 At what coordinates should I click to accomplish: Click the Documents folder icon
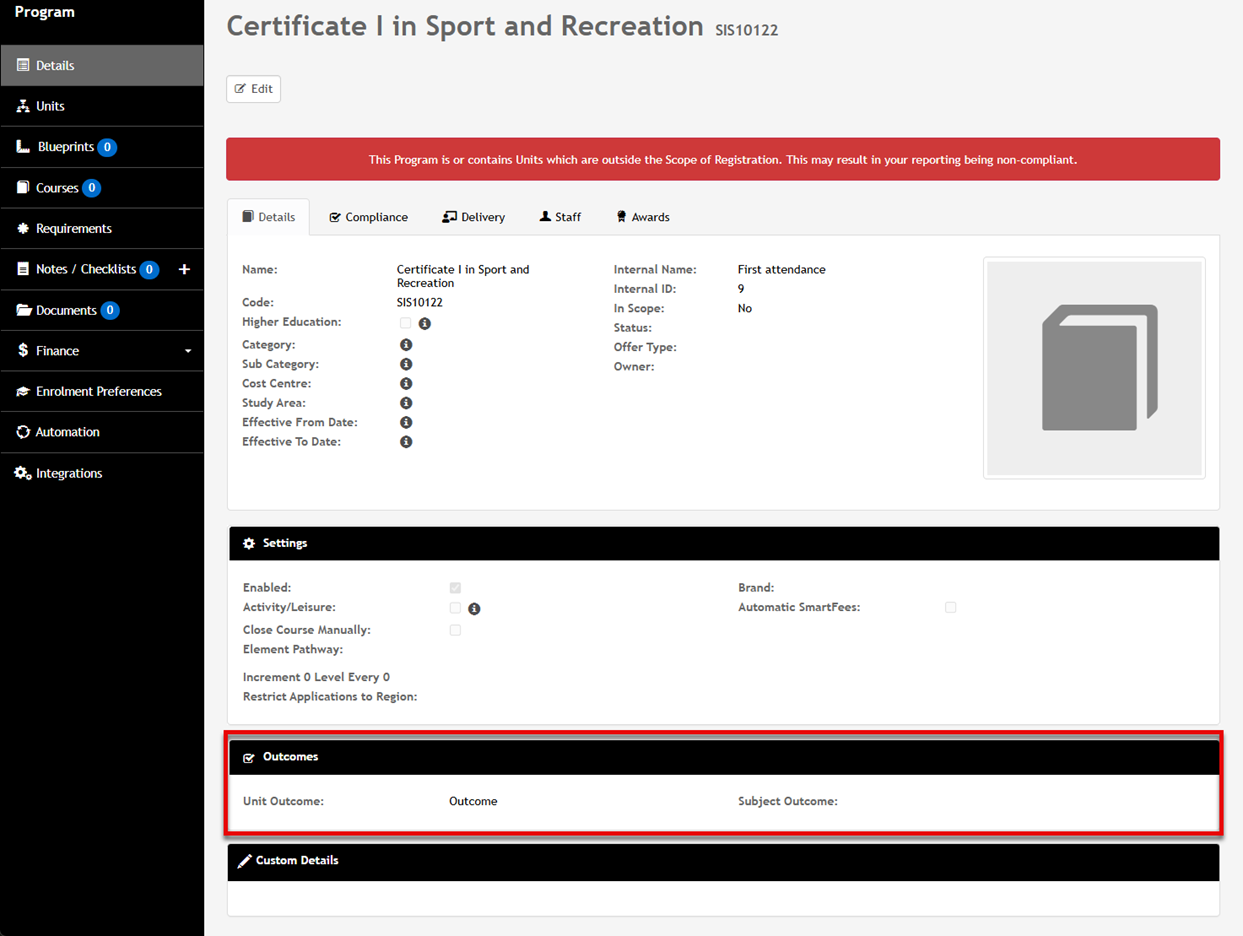point(24,311)
